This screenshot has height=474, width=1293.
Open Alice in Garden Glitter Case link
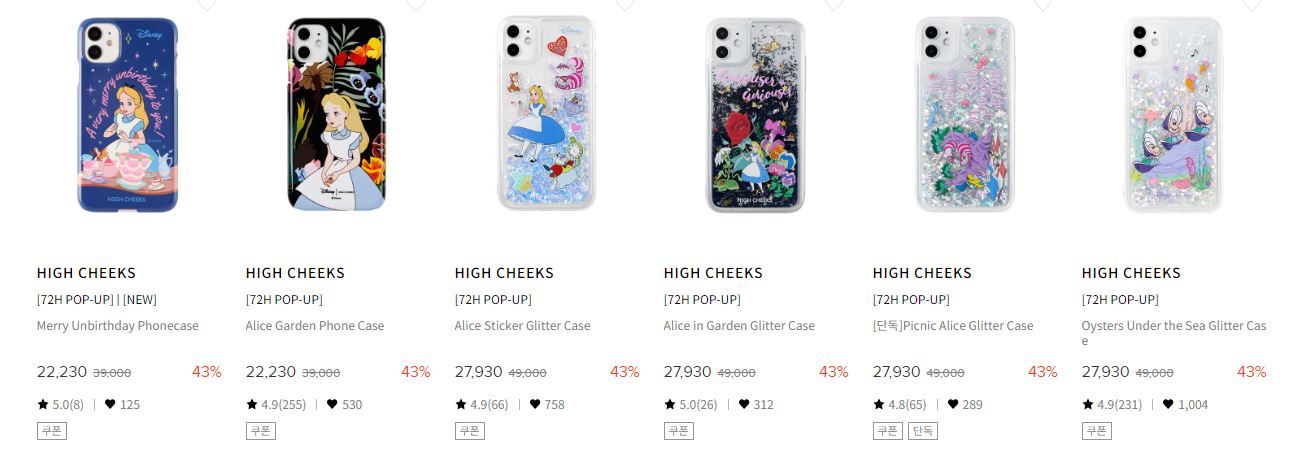[739, 326]
